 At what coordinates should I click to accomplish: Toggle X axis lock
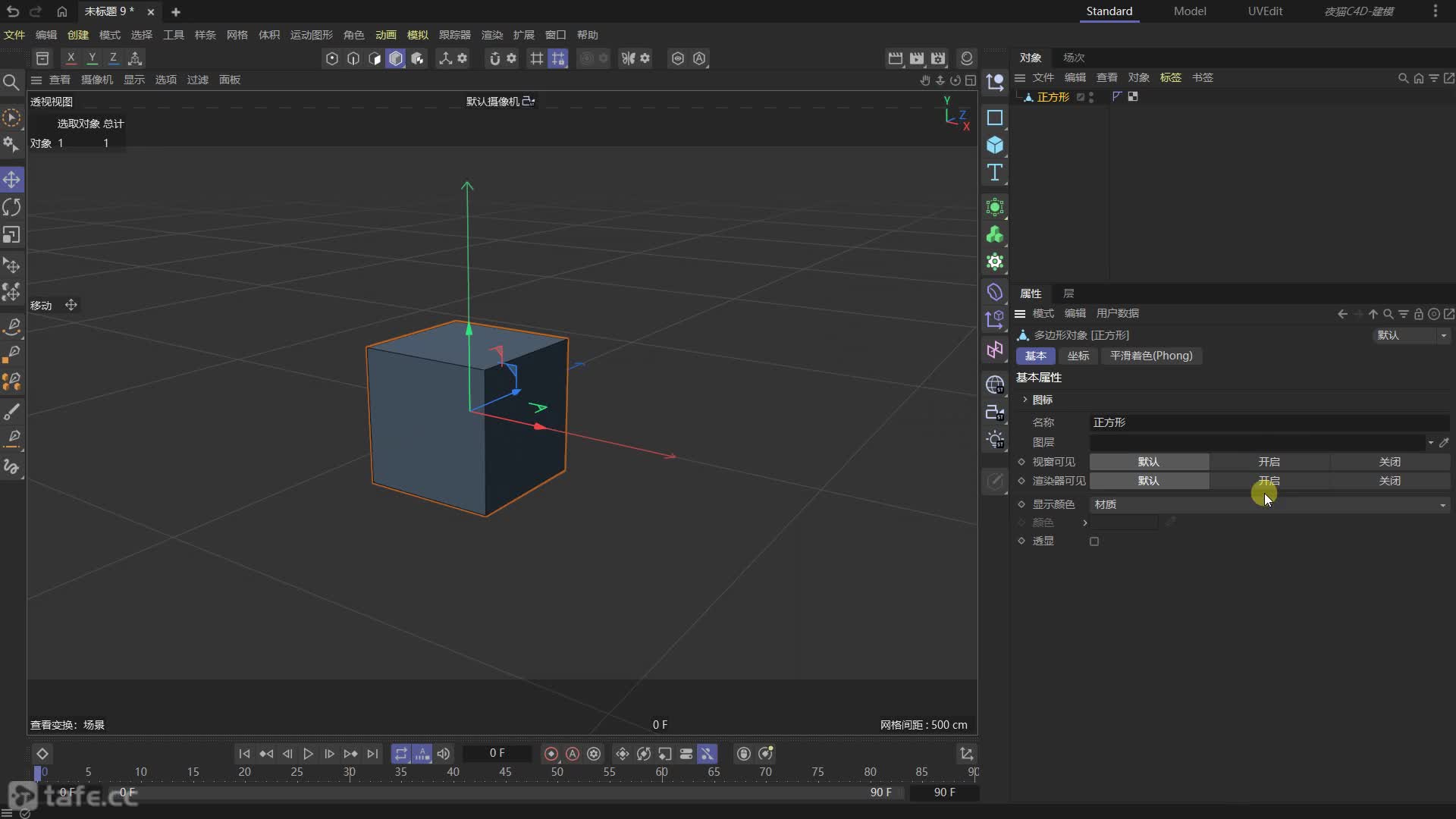tap(71, 58)
